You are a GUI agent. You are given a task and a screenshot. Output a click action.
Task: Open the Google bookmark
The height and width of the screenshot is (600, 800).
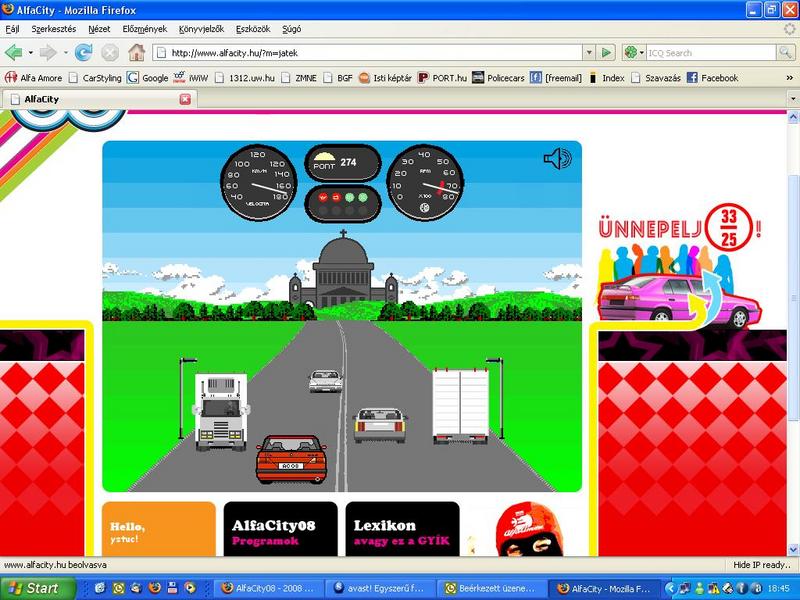point(148,78)
